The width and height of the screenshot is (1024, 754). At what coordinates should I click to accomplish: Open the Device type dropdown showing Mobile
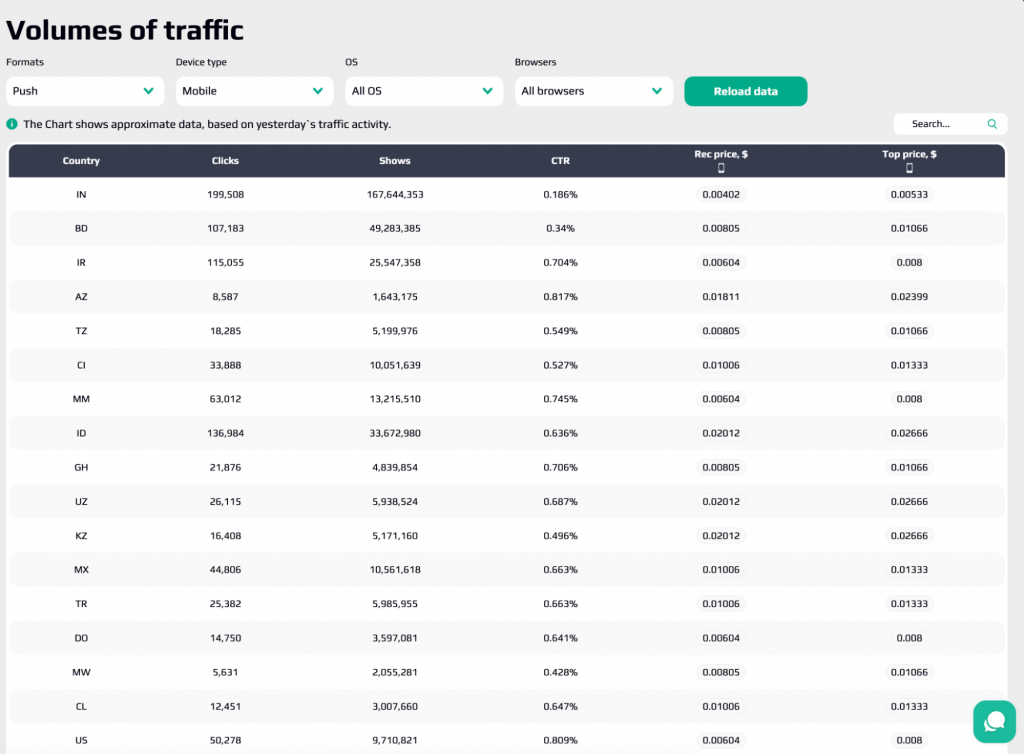(x=255, y=91)
